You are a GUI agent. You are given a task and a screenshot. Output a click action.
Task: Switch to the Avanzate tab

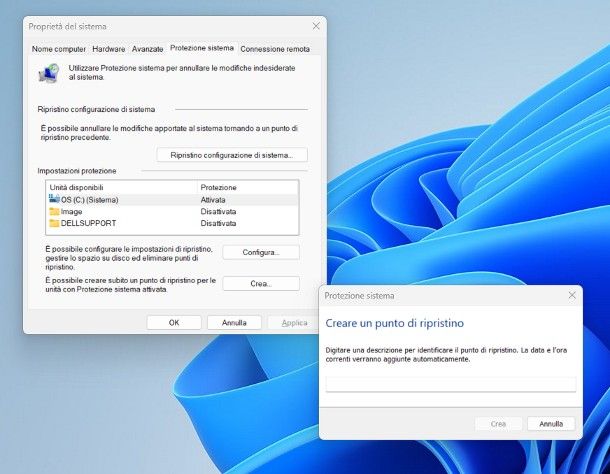[x=147, y=49]
